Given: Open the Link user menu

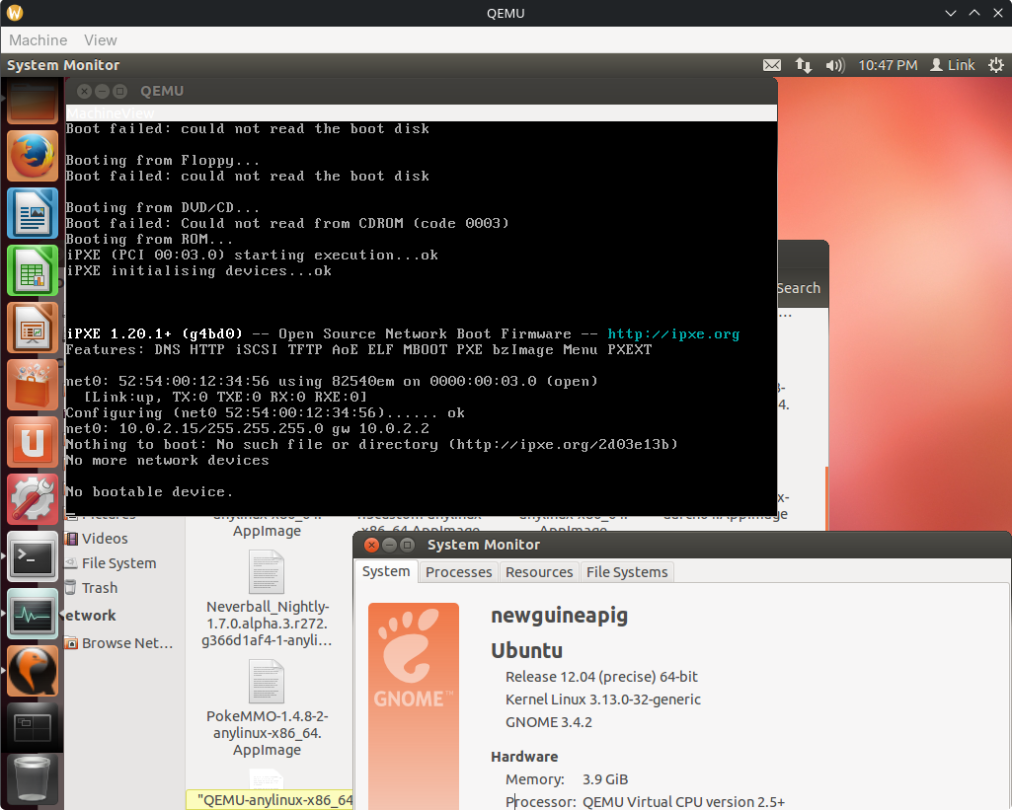Looking at the screenshot, I should coord(953,65).
